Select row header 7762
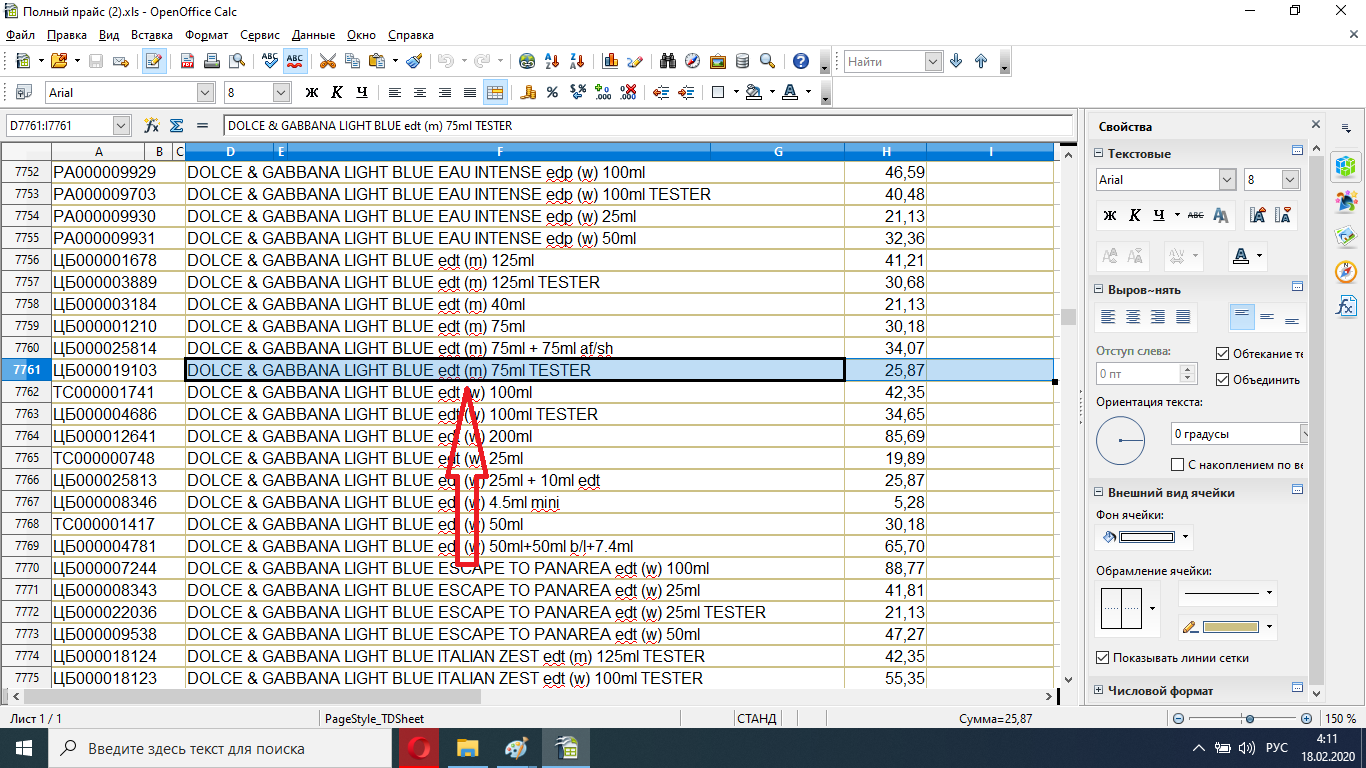 tap(25, 392)
